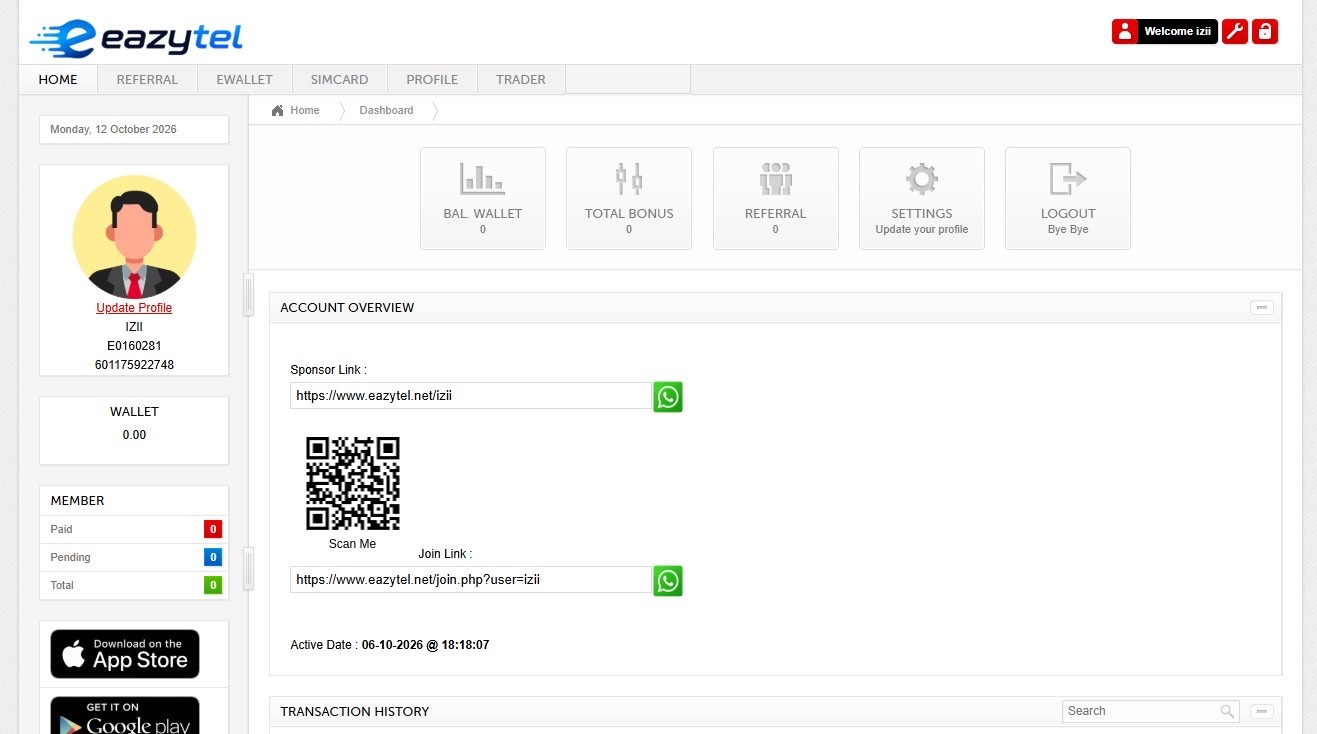This screenshot has height=734, width=1317.
Task: Open the Total Bonus tile
Action: pos(629,198)
